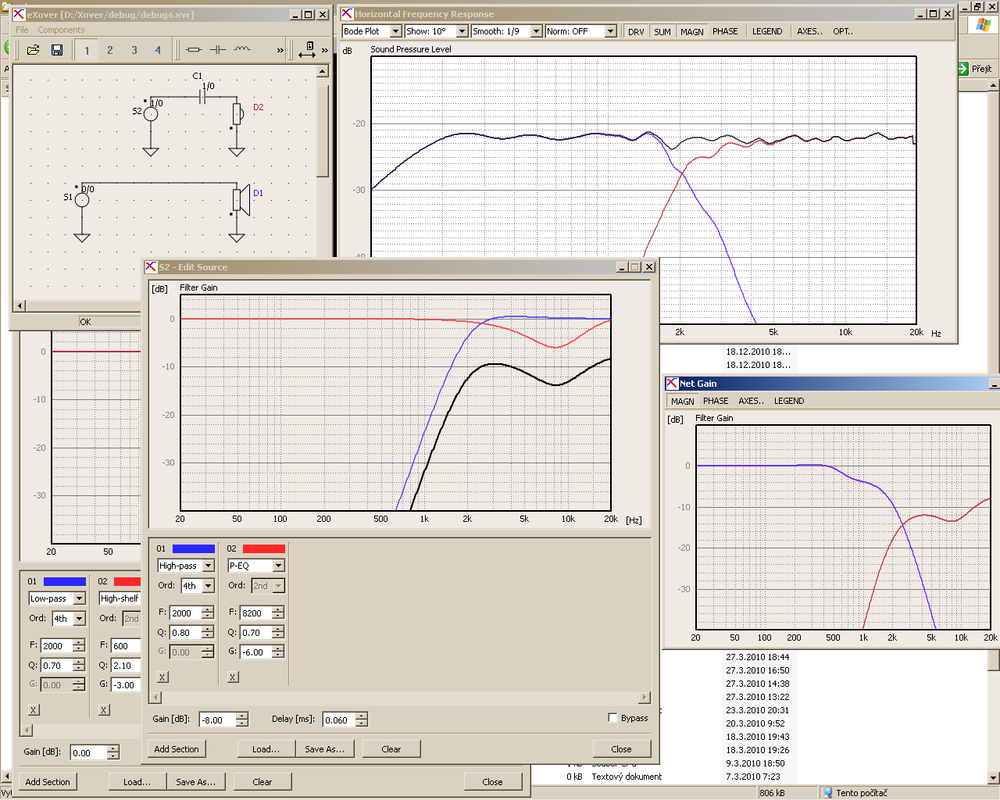1000x800 pixels.
Task: Click the blue color swatch of section 01
Action: pos(193,548)
